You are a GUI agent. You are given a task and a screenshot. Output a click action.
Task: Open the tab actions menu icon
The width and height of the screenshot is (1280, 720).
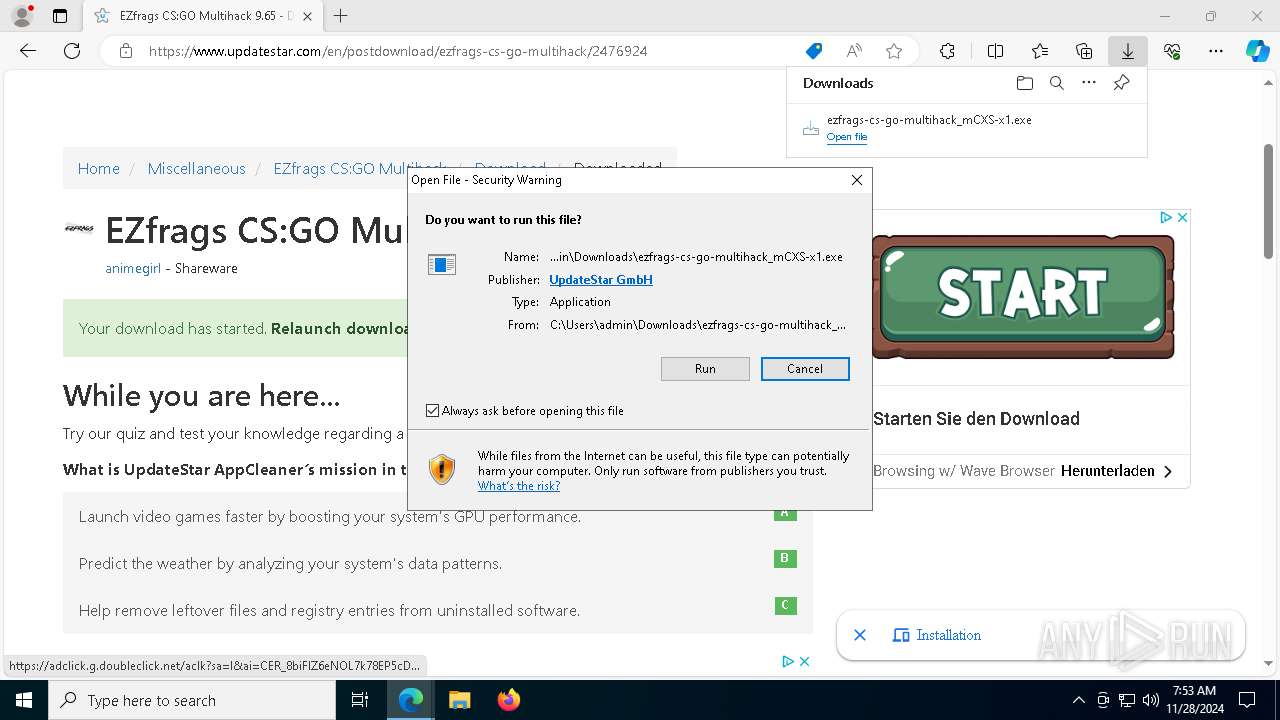point(60,16)
